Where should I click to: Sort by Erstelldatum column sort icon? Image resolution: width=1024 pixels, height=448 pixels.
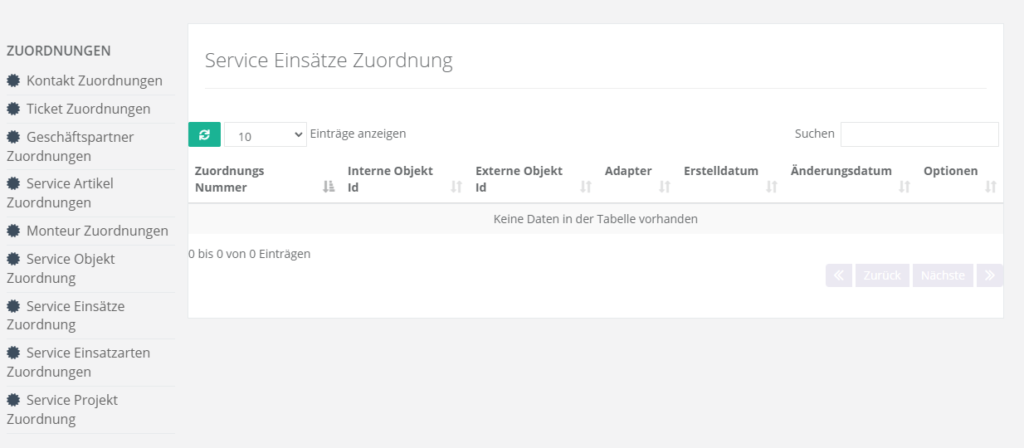click(x=771, y=187)
